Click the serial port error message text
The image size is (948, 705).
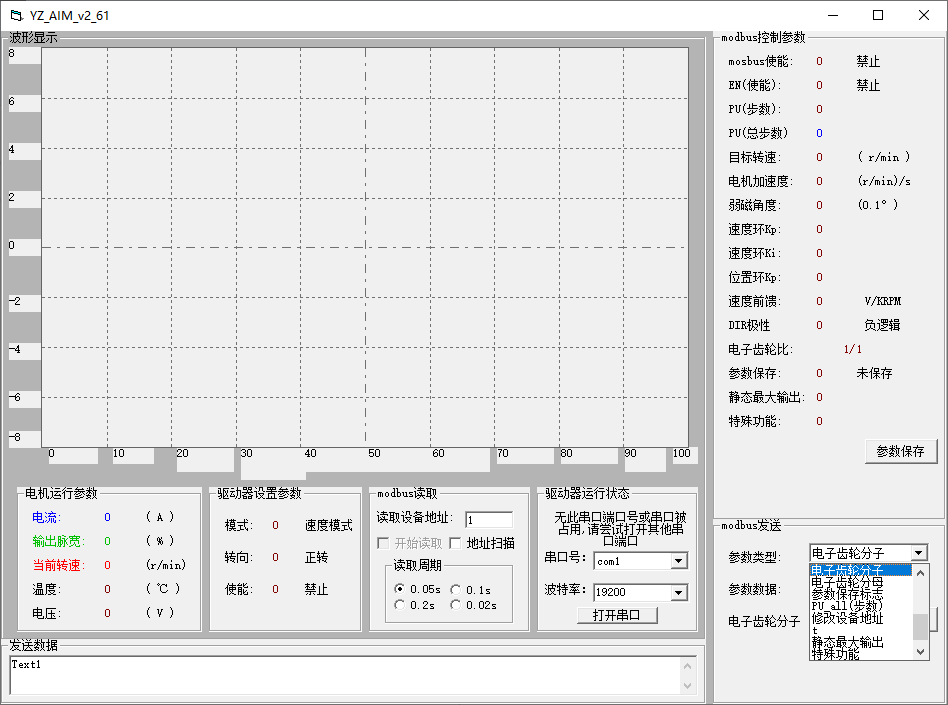[x=620, y=529]
